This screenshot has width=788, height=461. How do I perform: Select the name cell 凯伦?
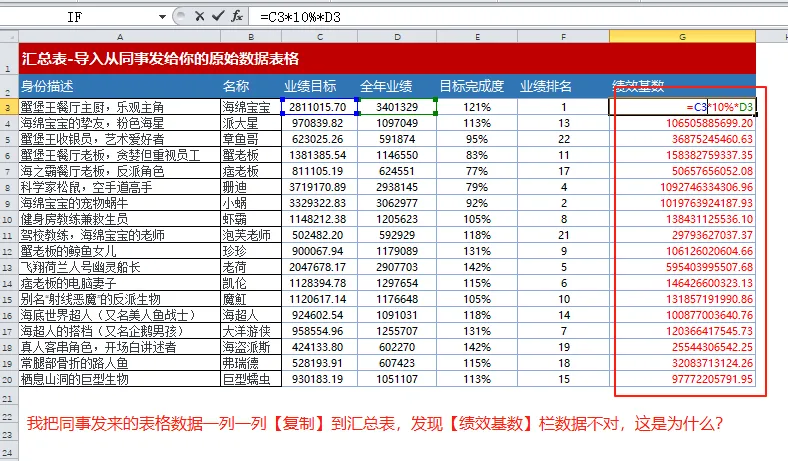tap(251, 283)
